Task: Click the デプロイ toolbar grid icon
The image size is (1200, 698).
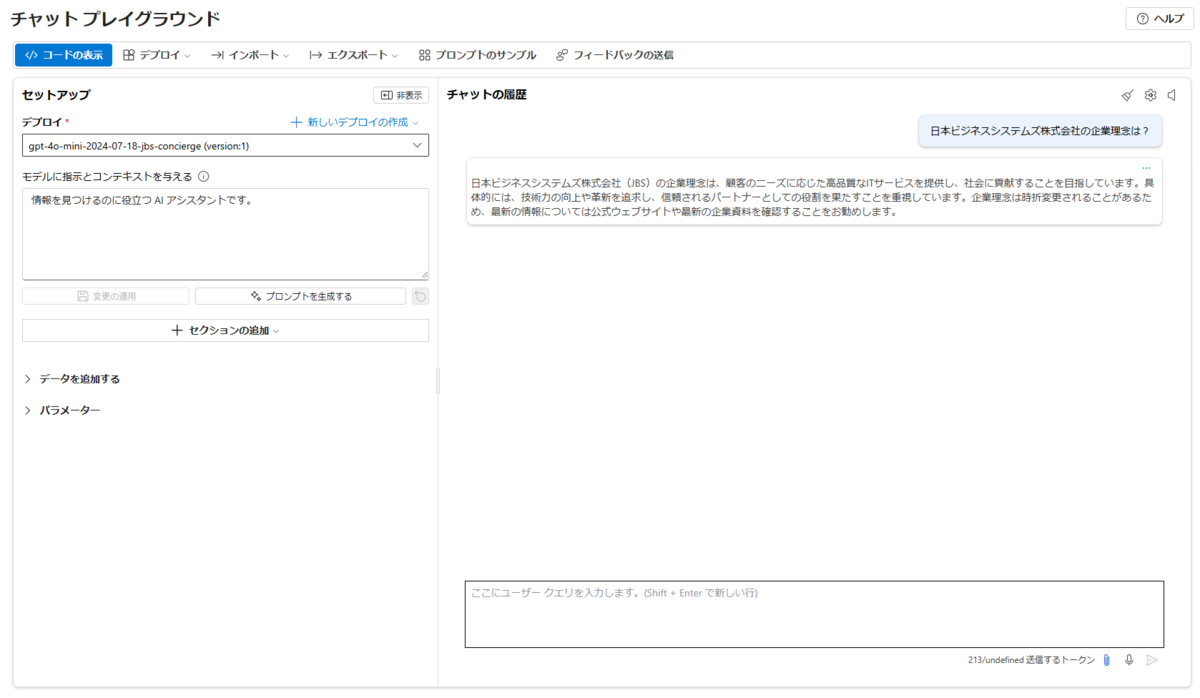Action: coord(129,55)
